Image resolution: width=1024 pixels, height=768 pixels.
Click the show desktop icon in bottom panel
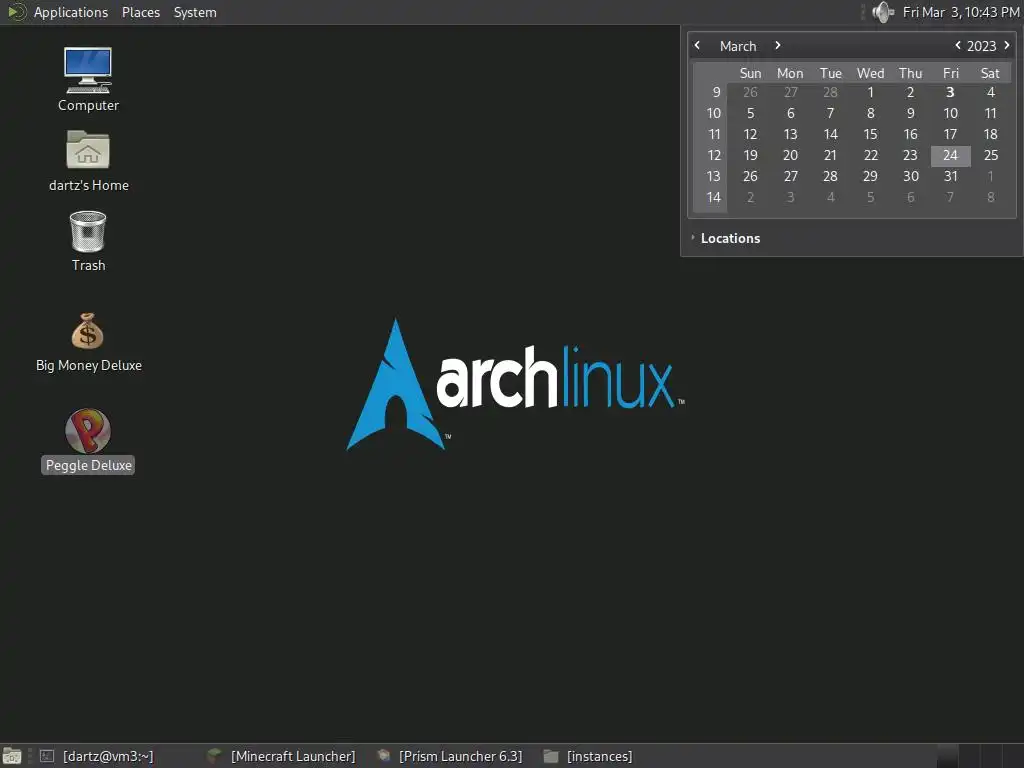point(12,756)
